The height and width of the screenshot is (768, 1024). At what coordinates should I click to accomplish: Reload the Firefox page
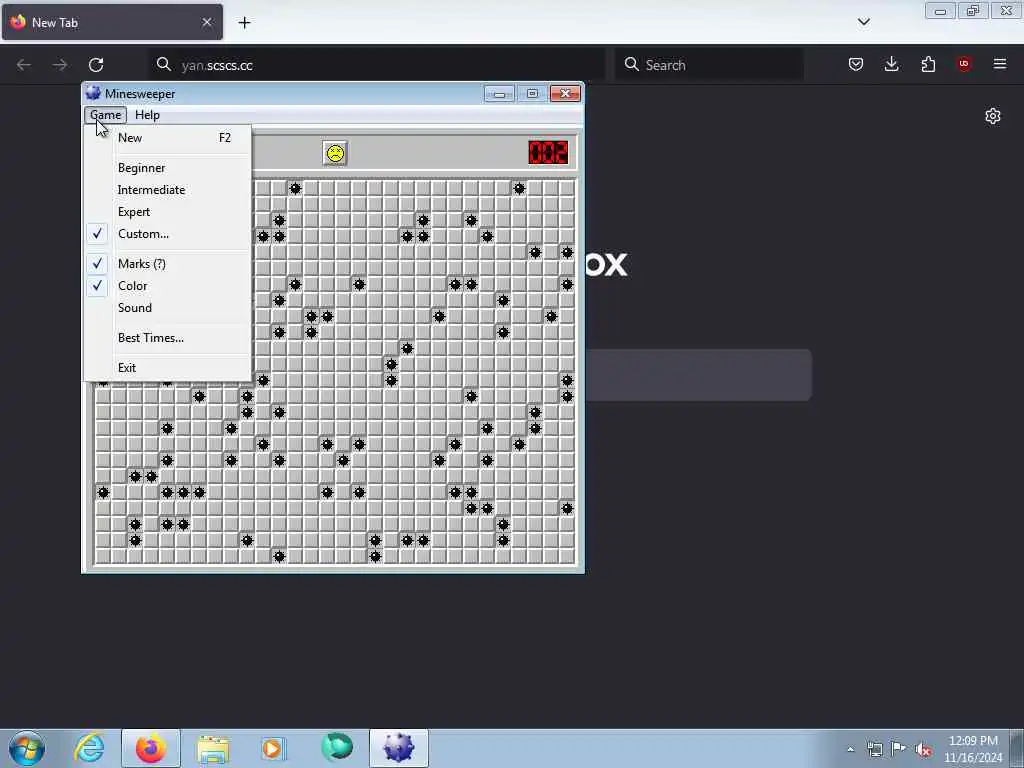click(96, 65)
